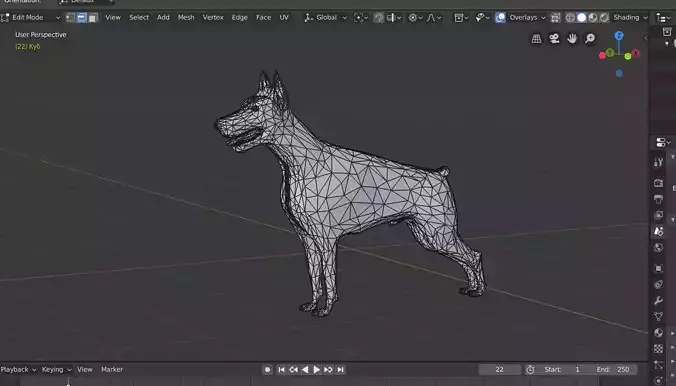This screenshot has width=676, height=386.
Task: Open the Texture properties checker tab
Action: tap(658, 348)
